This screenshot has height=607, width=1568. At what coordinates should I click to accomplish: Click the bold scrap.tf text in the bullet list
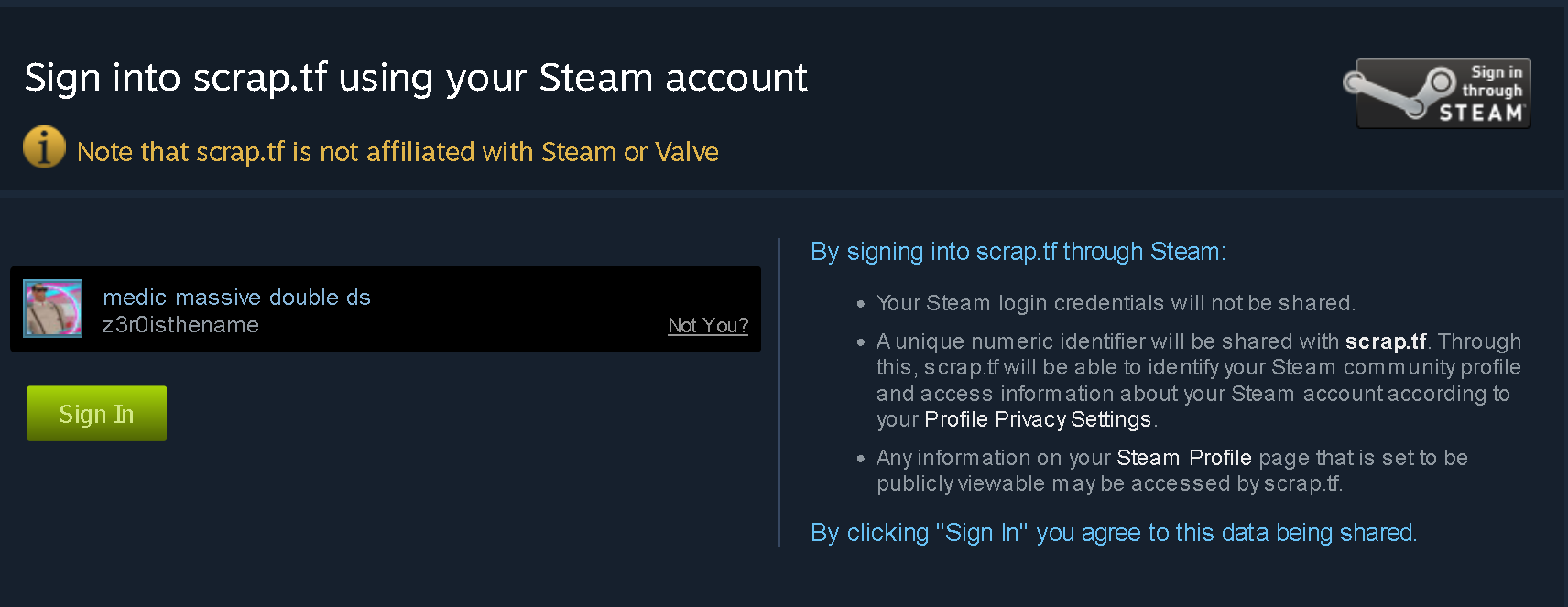pyautogui.click(x=1385, y=341)
